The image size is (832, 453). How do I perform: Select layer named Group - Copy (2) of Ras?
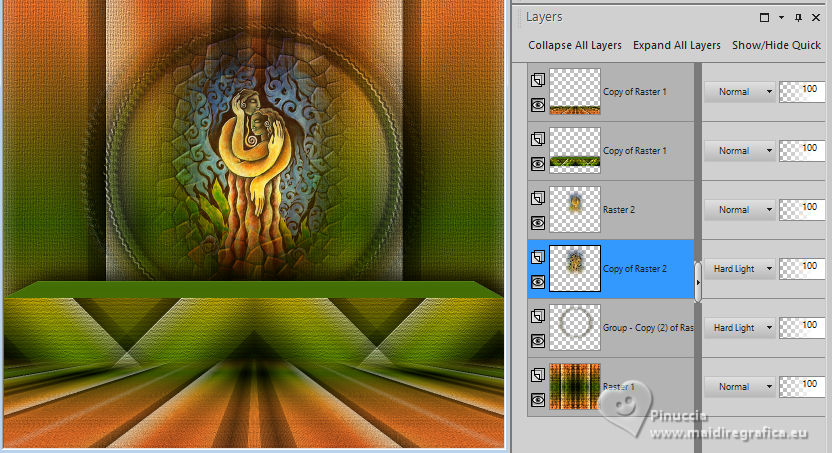(x=648, y=328)
